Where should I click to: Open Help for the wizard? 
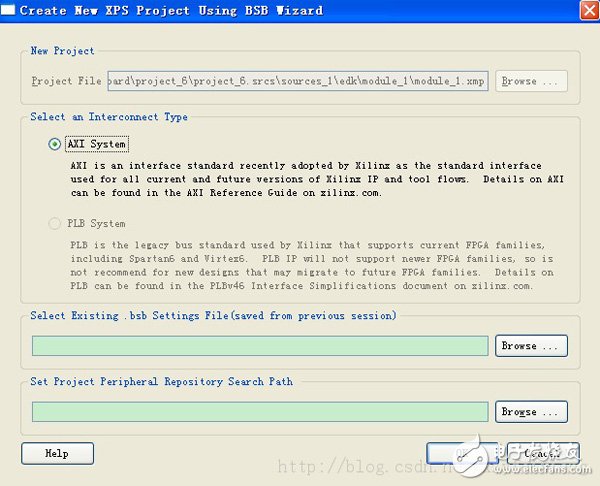(x=57, y=453)
